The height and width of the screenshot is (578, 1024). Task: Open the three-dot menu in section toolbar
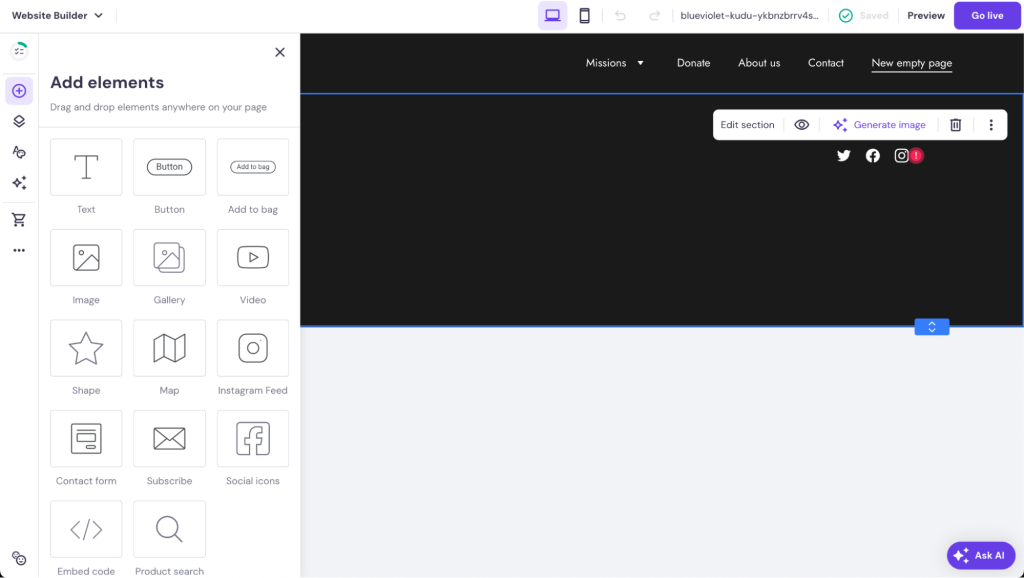991,124
